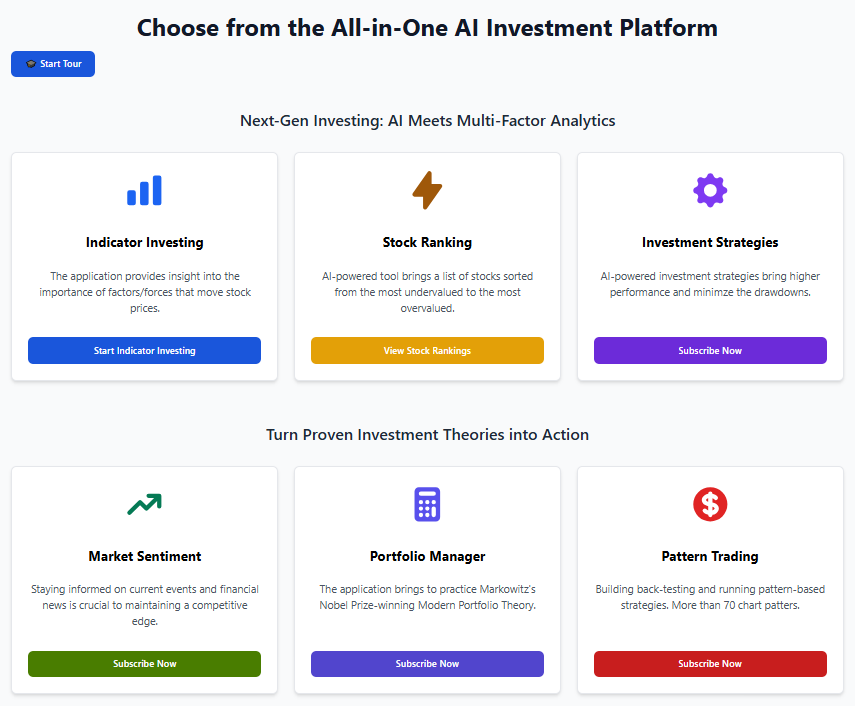
Task: Select the Portfolio Manager card title
Action: (427, 557)
